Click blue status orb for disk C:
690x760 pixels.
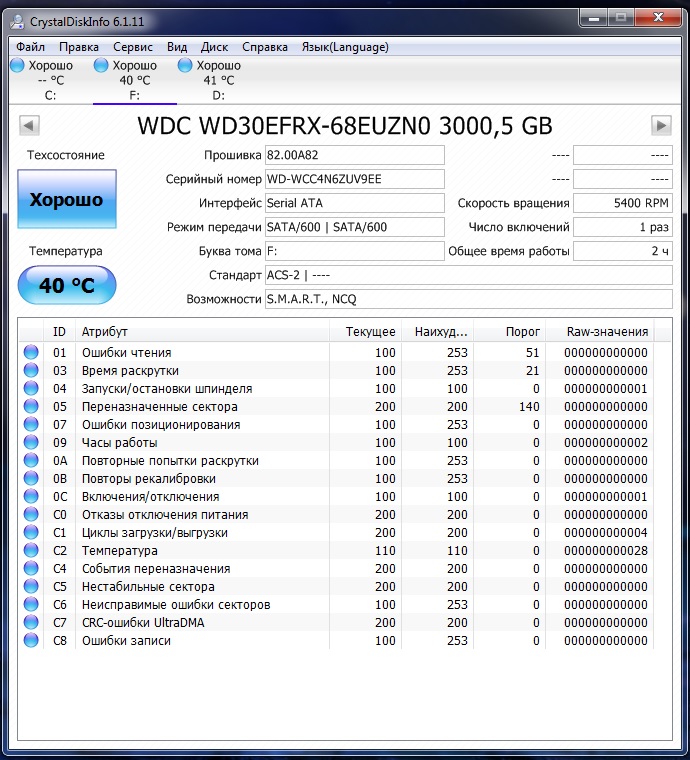tap(17, 65)
